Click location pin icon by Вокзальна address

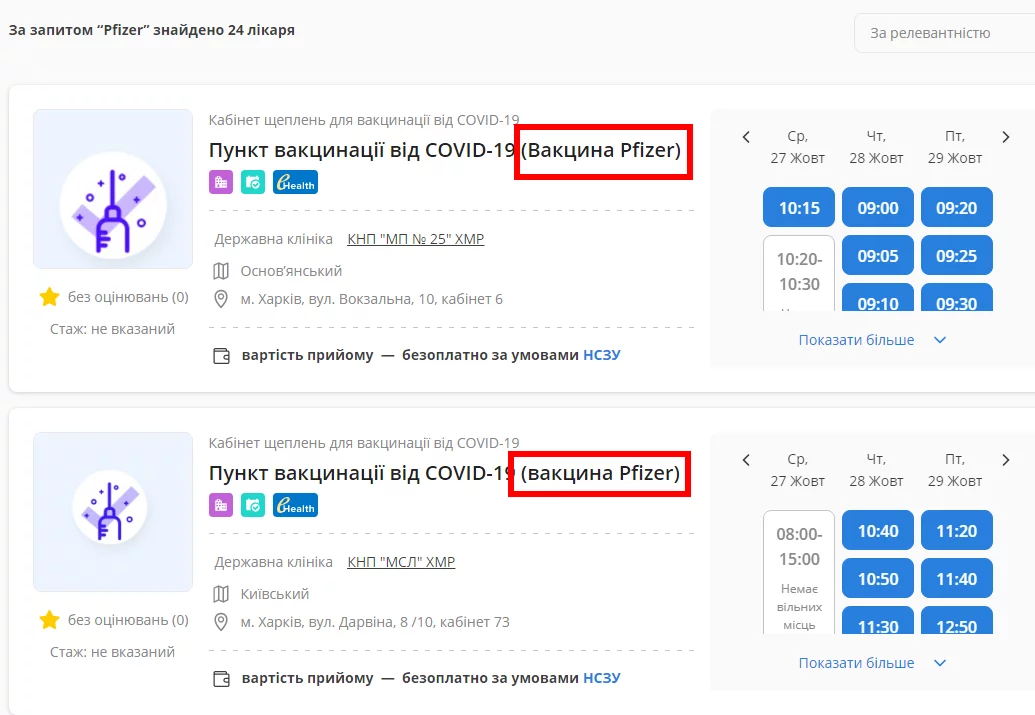pyautogui.click(x=221, y=299)
